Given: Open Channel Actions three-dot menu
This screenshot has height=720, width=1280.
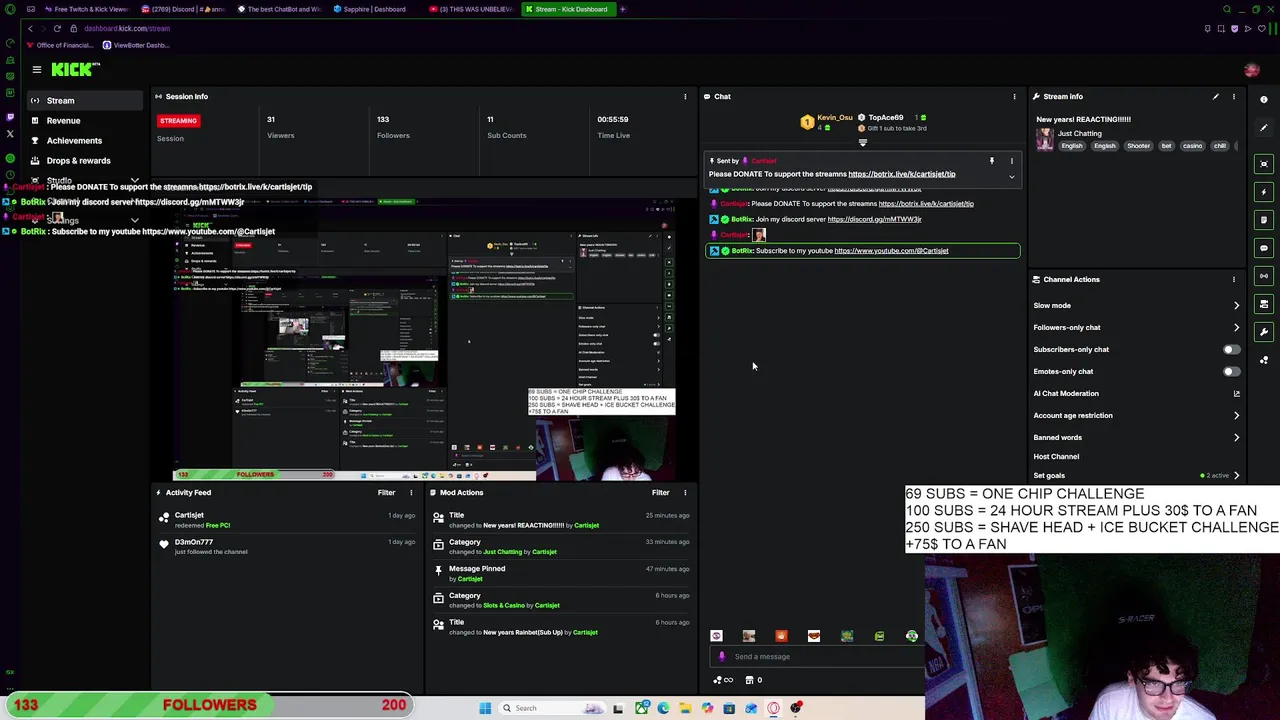Looking at the screenshot, I should (1233, 279).
